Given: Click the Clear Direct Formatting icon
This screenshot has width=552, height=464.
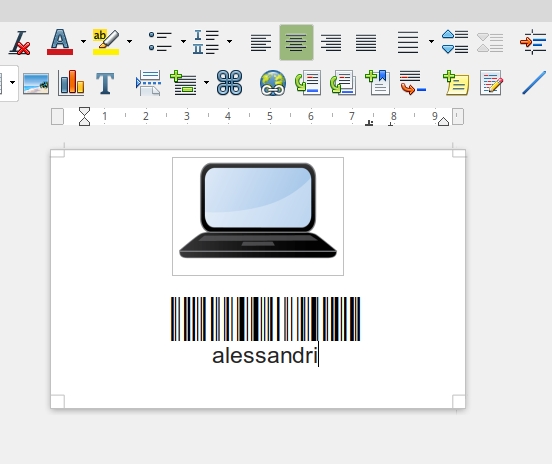Looking at the screenshot, I should pos(20,43).
